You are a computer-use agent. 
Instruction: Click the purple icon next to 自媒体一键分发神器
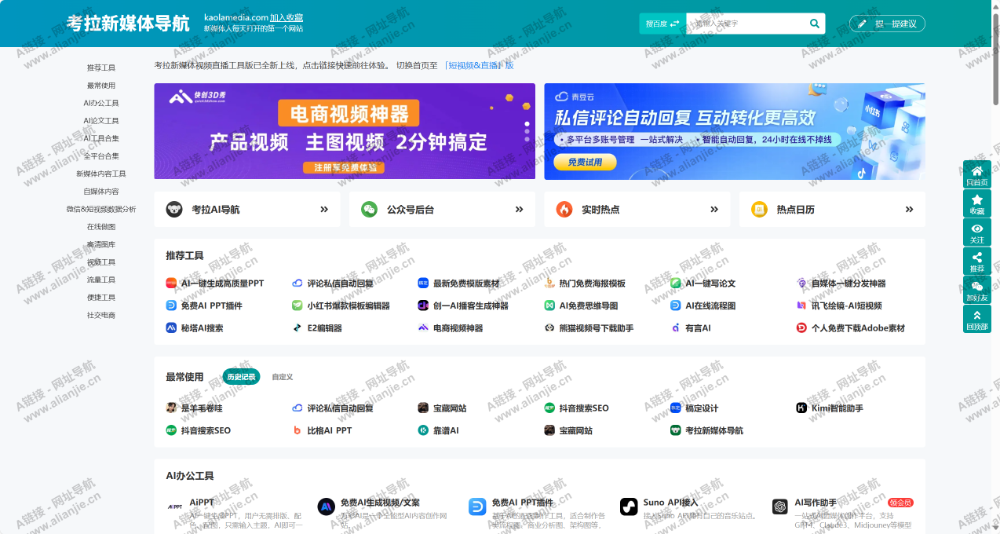click(802, 283)
